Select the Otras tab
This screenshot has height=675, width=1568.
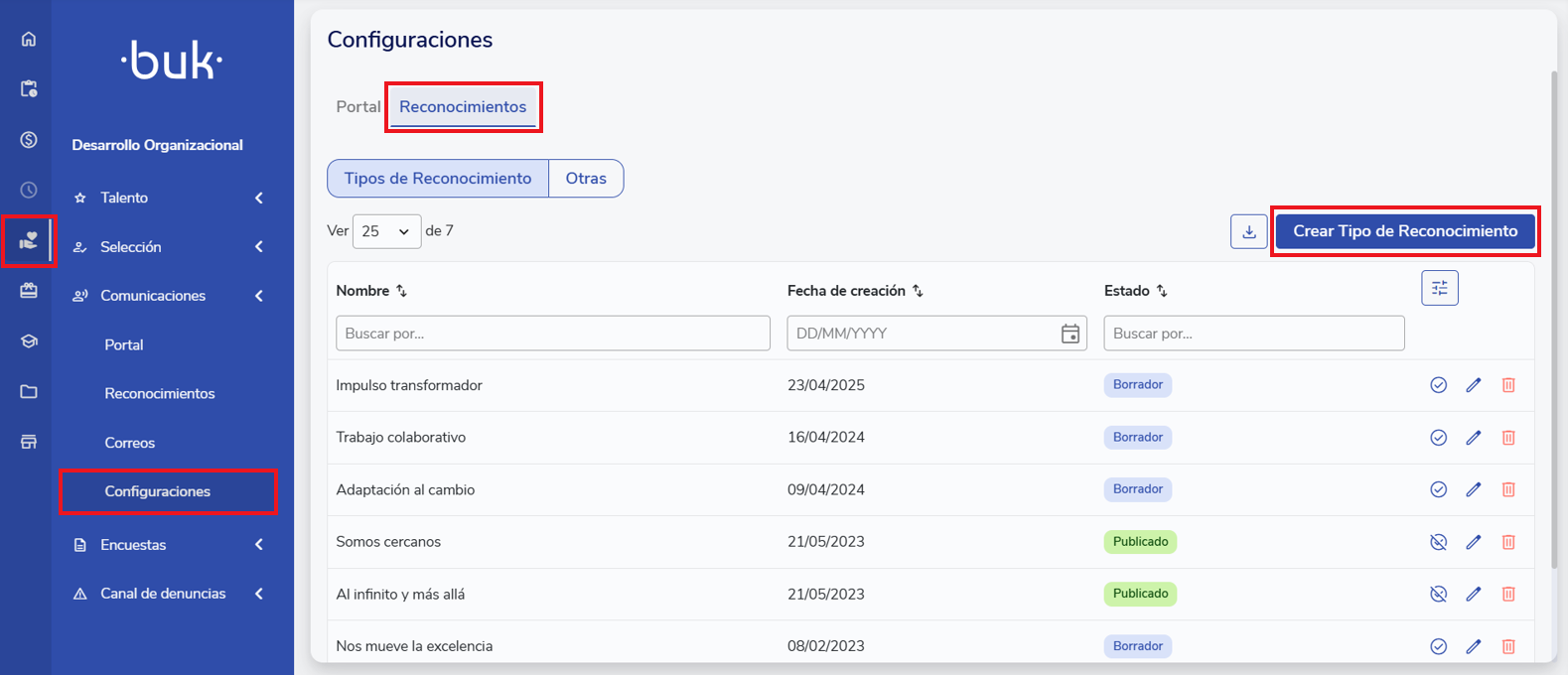click(586, 179)
